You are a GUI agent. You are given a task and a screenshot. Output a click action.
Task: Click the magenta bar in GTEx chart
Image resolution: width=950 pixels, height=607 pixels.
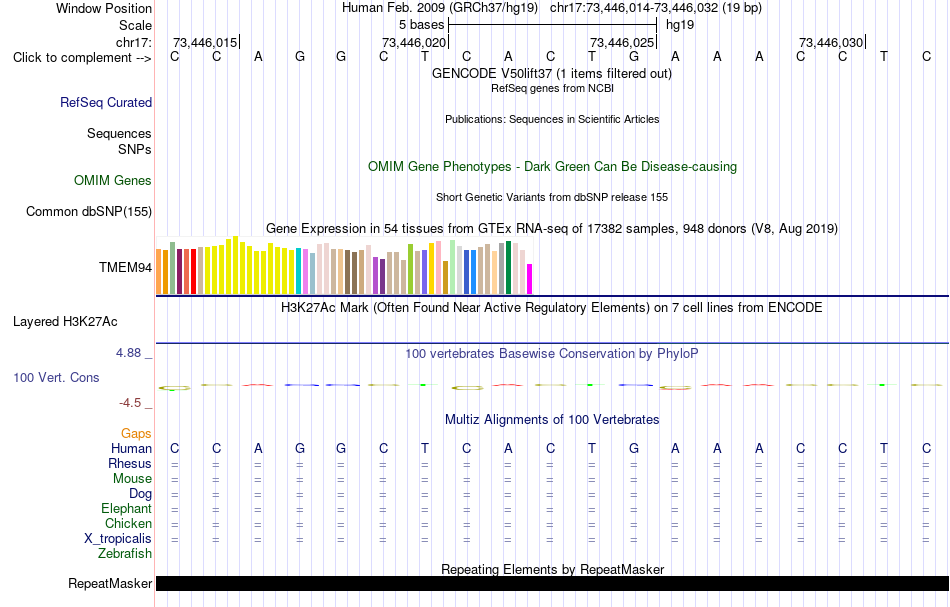529,279
